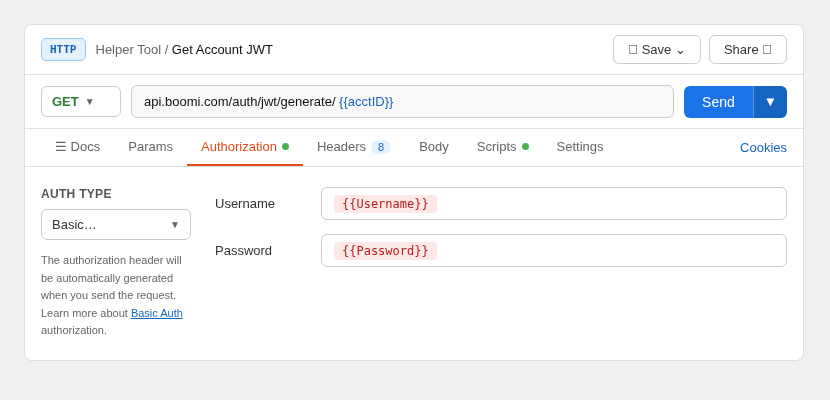
Task: Click the Username input field
Action: [x=554, y=204]
